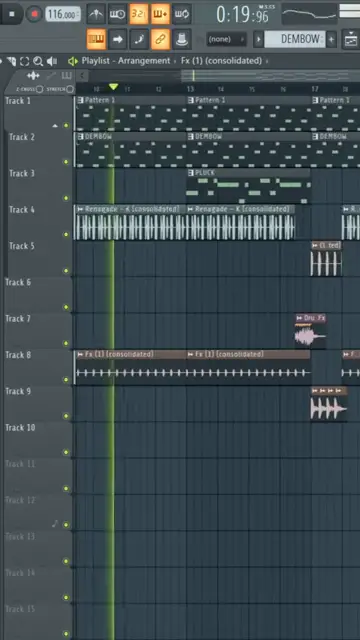Arm recording with the red record button
Screen dimensions: 360x640
[34, 14]
